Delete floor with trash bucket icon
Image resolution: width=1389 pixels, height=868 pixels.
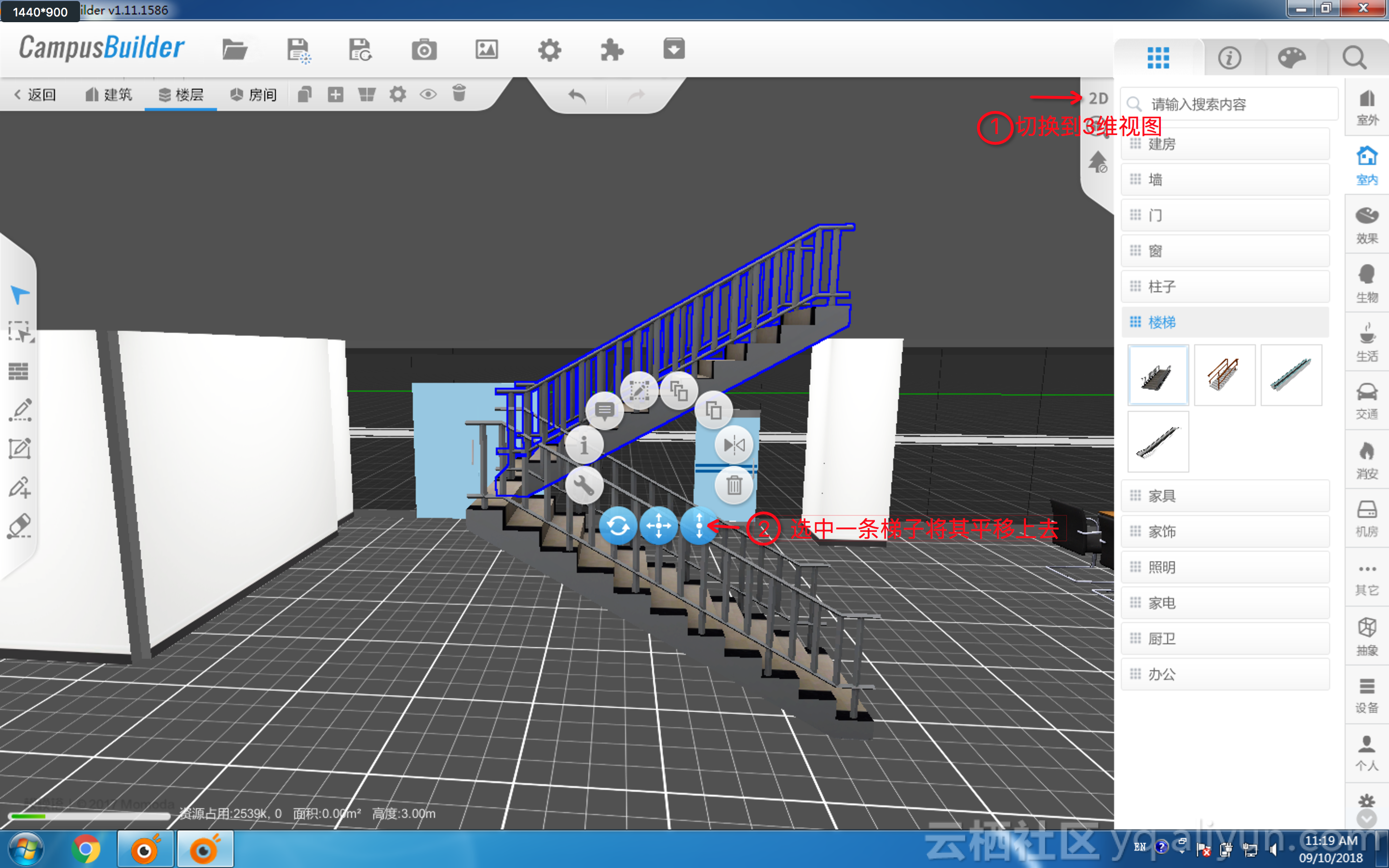(x=459, y=93)
